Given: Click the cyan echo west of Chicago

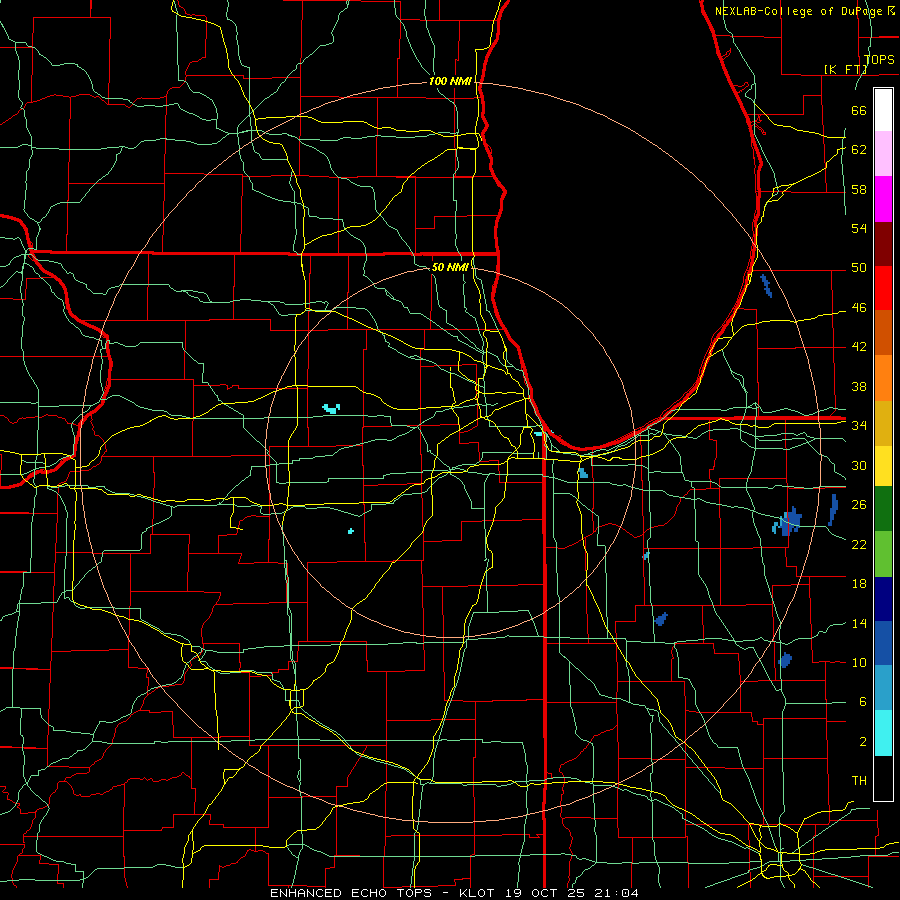Looking at the screenshot, I should (x=331, y=409).
